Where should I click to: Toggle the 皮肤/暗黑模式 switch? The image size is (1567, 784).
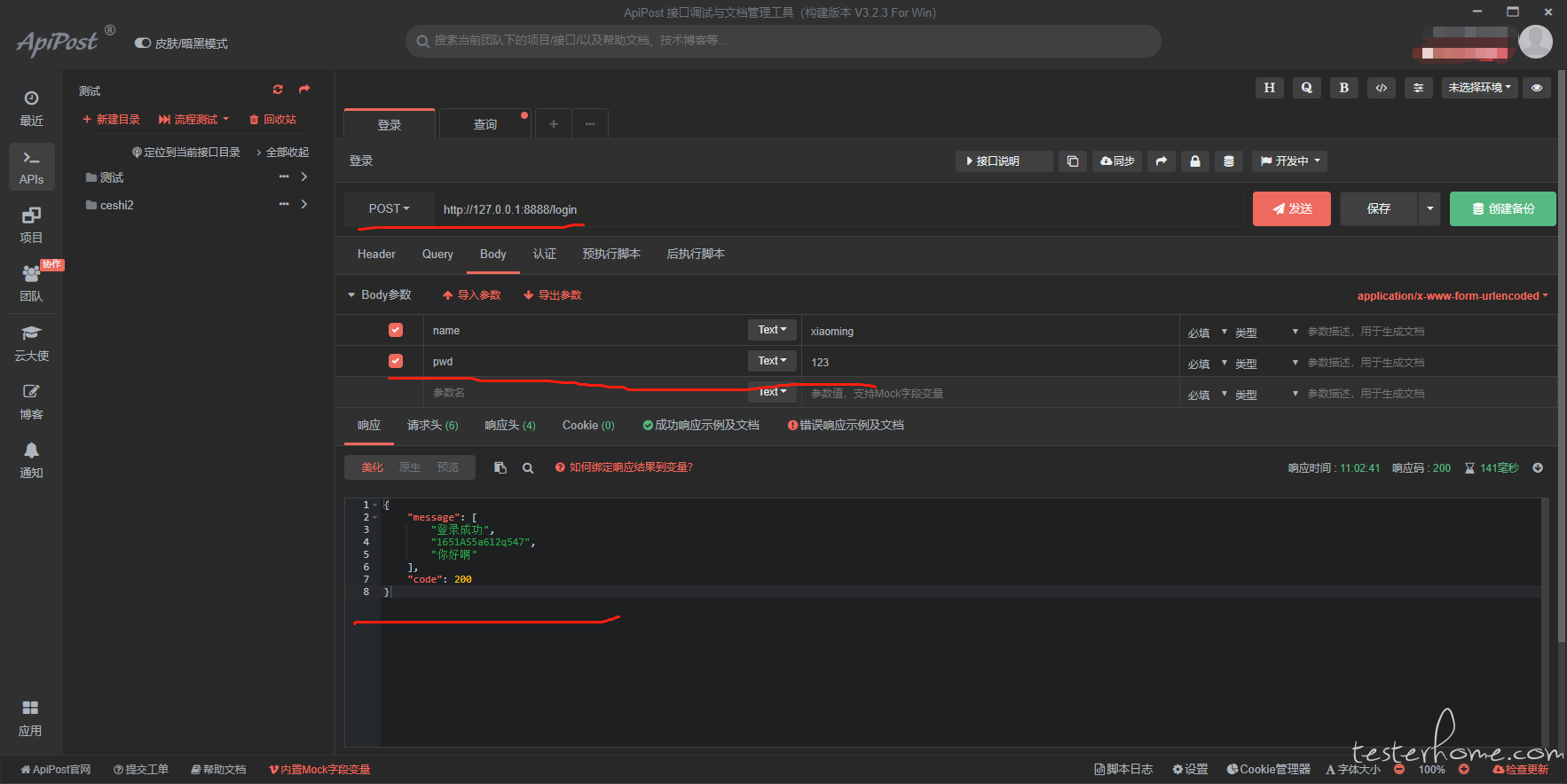[142, 43]
